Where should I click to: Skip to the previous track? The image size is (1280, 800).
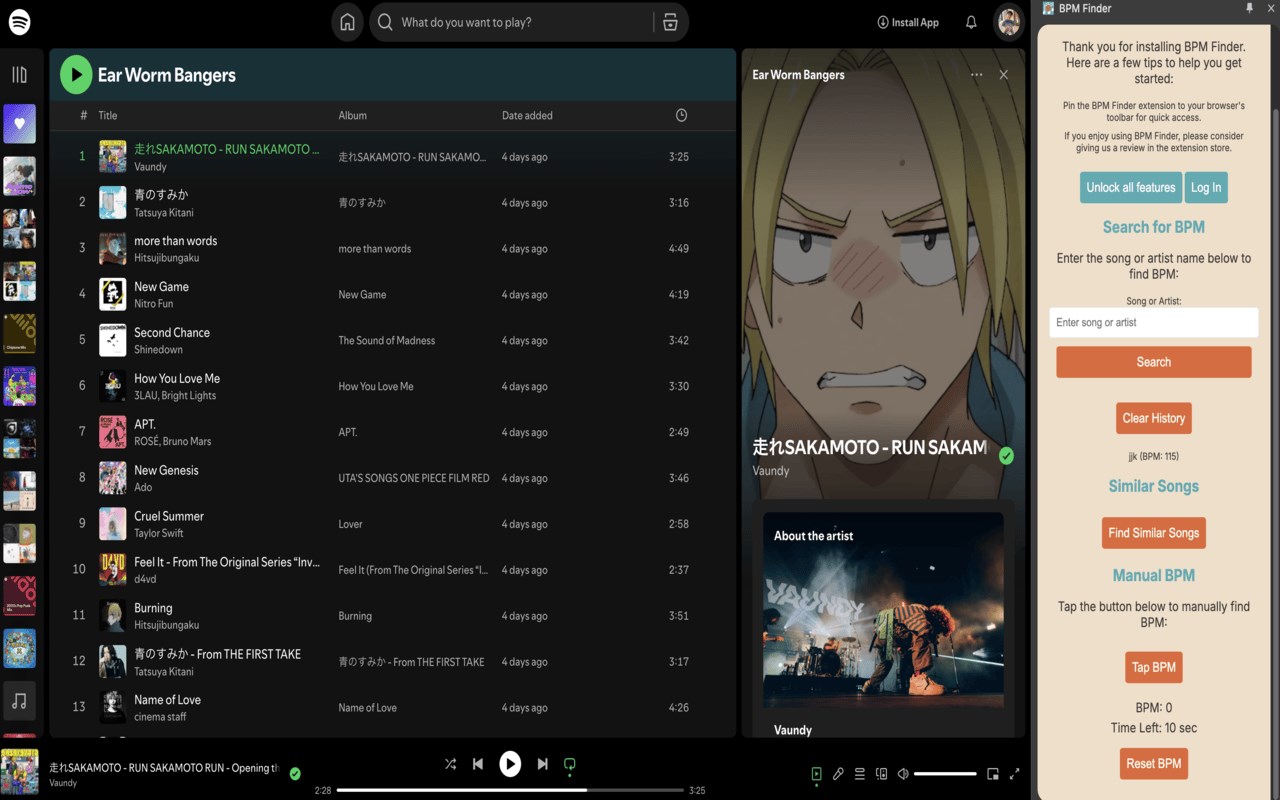click(478, 764)
